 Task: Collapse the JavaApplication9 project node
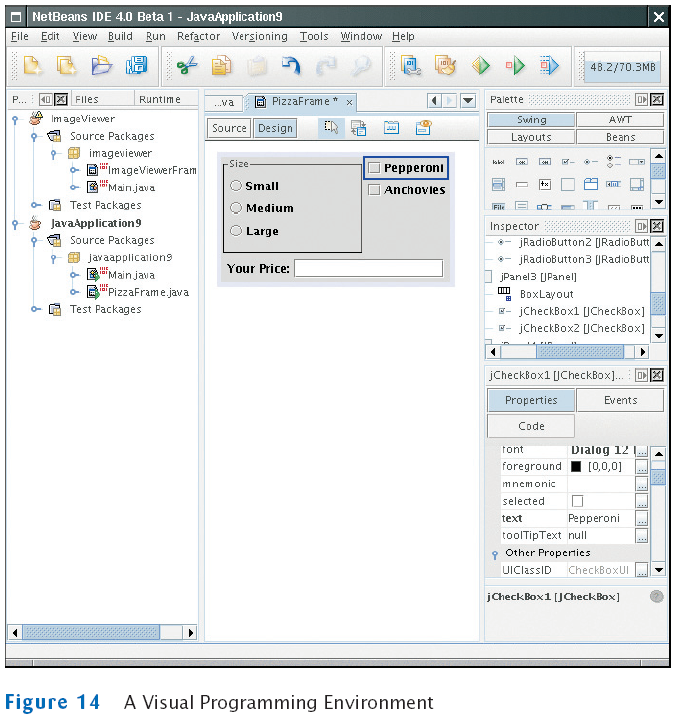tap(16, 223)
